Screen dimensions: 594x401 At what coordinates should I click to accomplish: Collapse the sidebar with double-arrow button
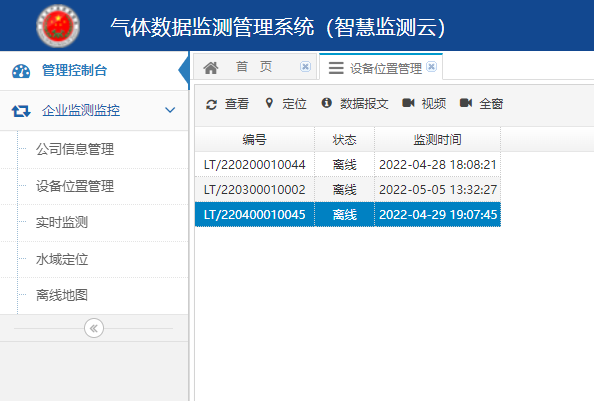(x=94, y=328)
